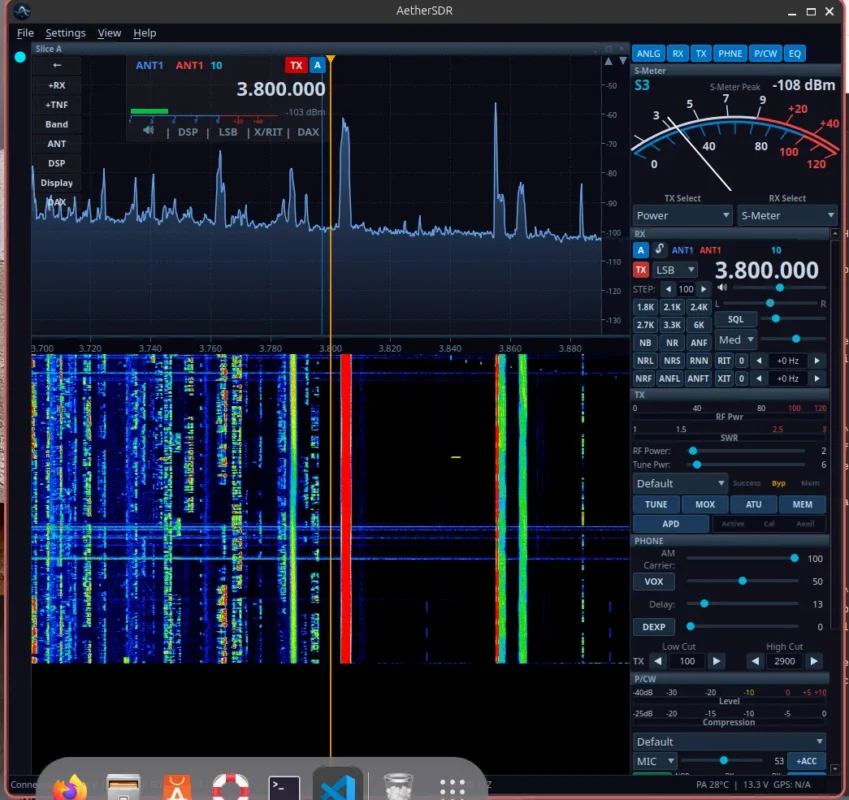Switch to the ANLG panel tab

[x=648, y=54]
